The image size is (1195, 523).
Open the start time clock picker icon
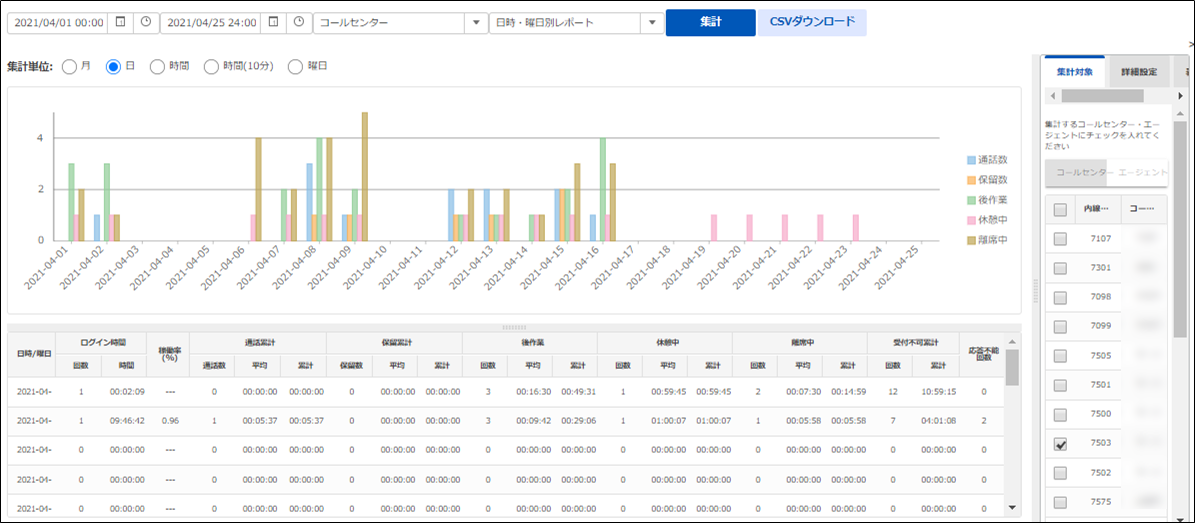(x=146, y=23)
